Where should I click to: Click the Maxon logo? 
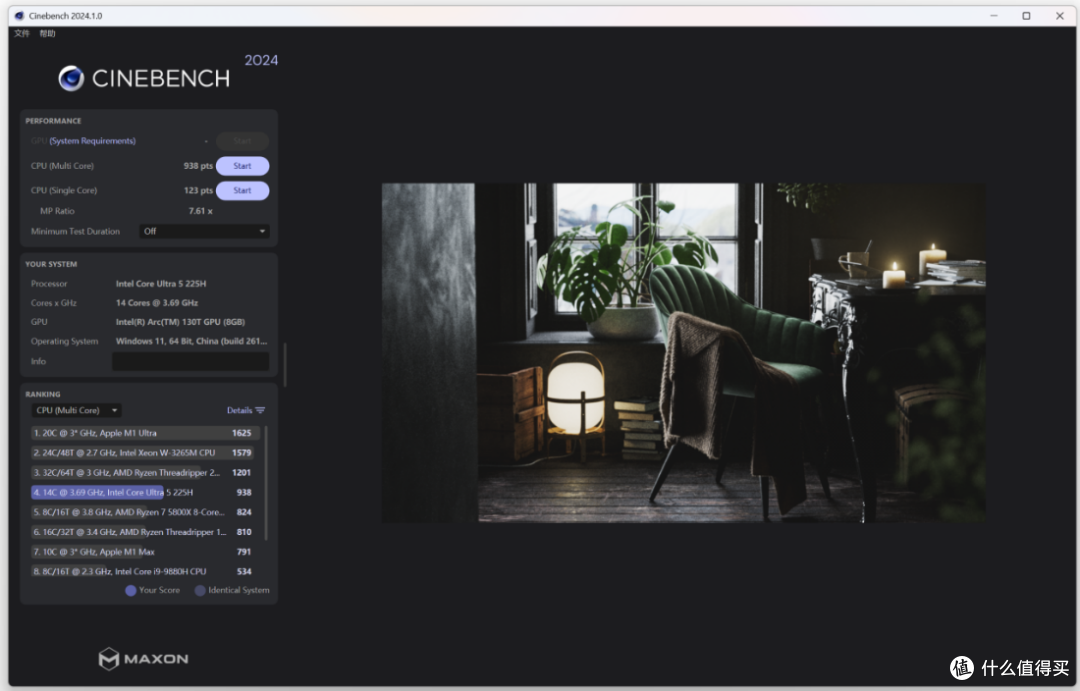point(143,659)
